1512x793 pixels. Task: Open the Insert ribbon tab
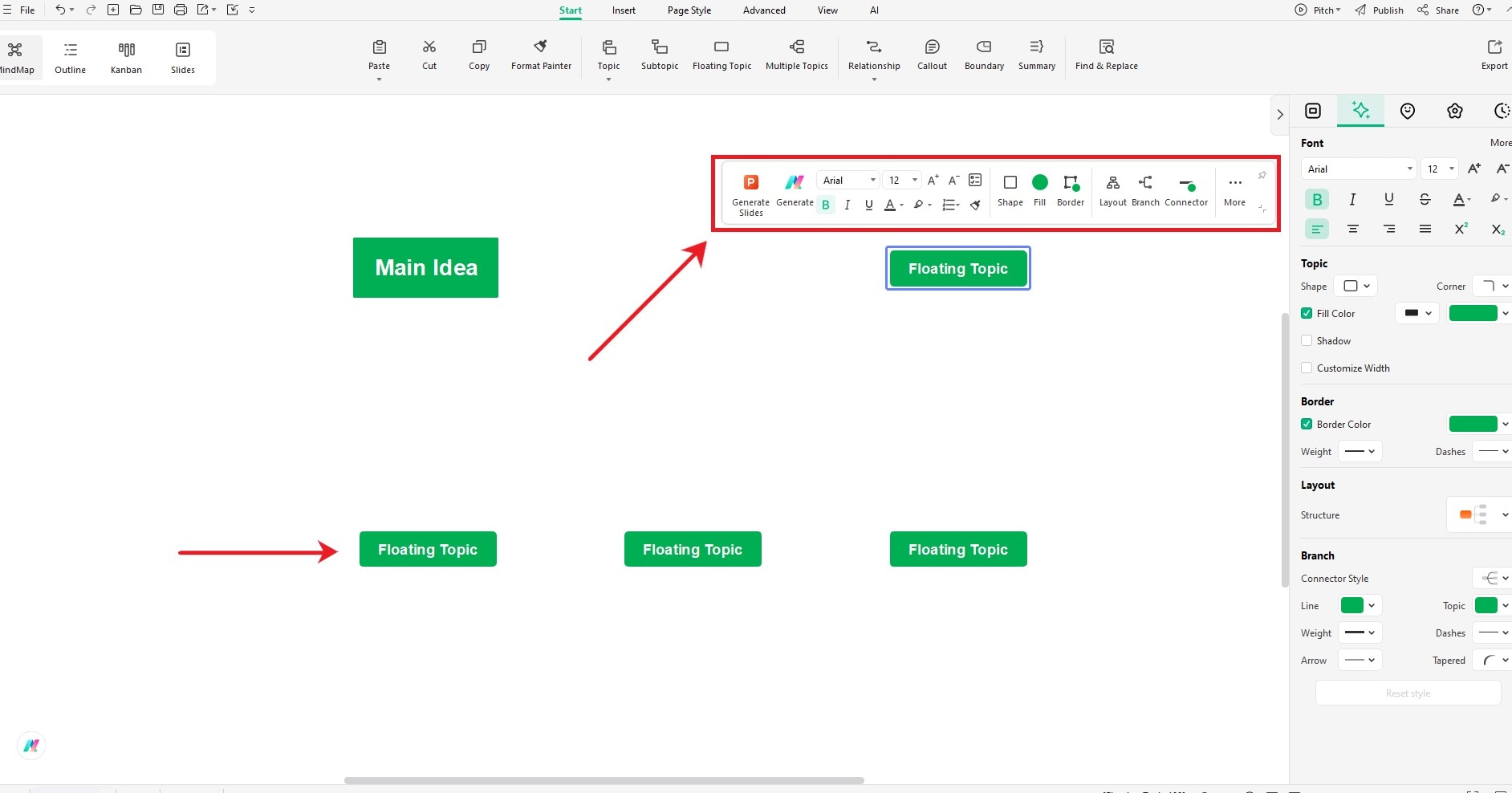[x=624, y=10]
